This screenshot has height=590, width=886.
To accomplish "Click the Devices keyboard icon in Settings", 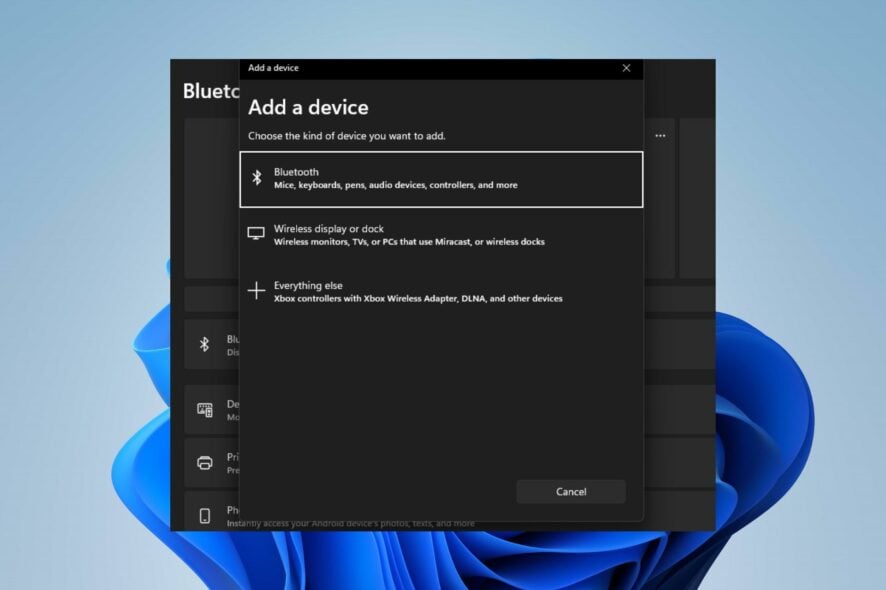I will pyautogui.click(x=205, y=410).
